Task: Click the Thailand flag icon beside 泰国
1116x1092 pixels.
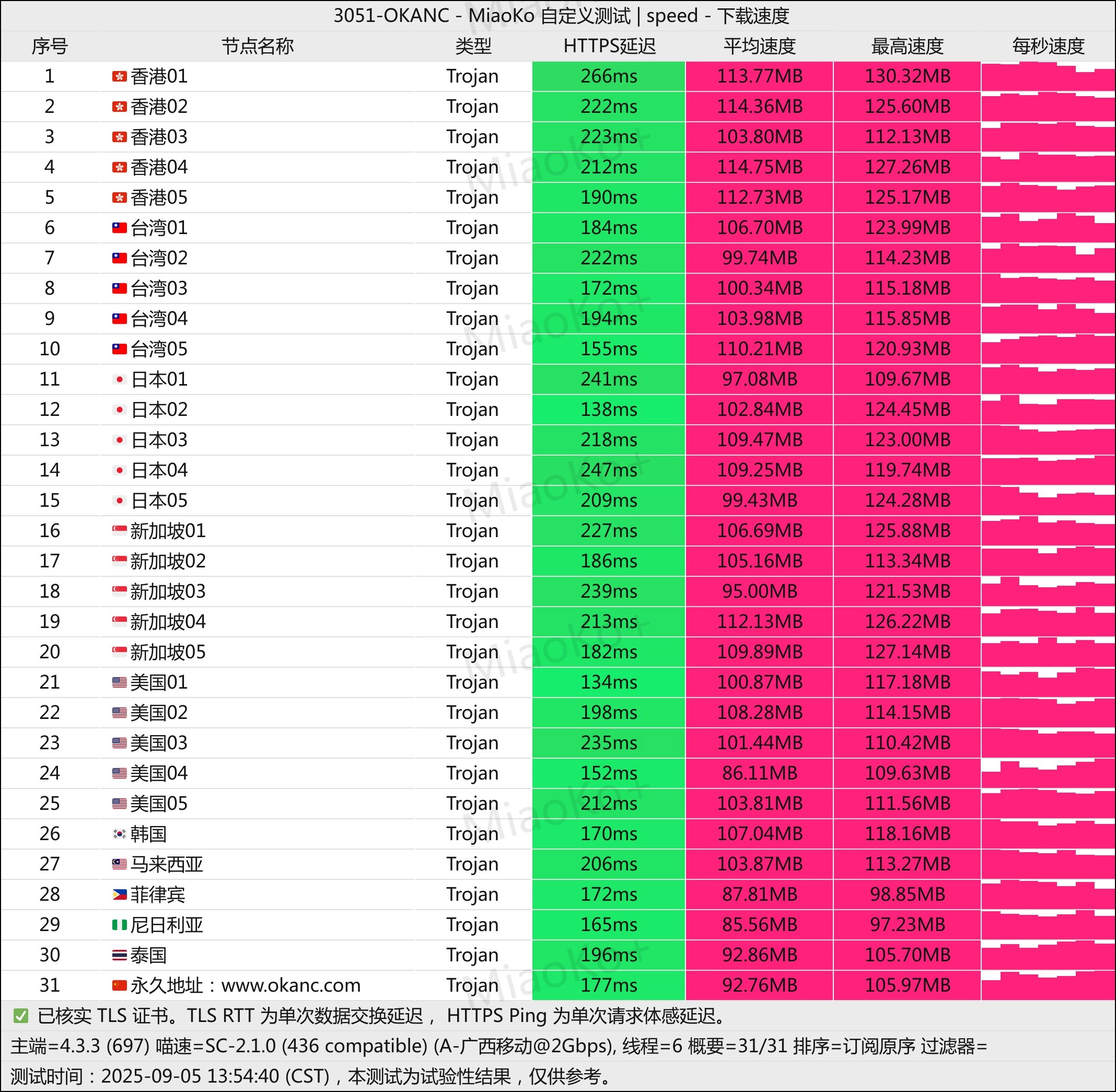Action: [119, 955]
